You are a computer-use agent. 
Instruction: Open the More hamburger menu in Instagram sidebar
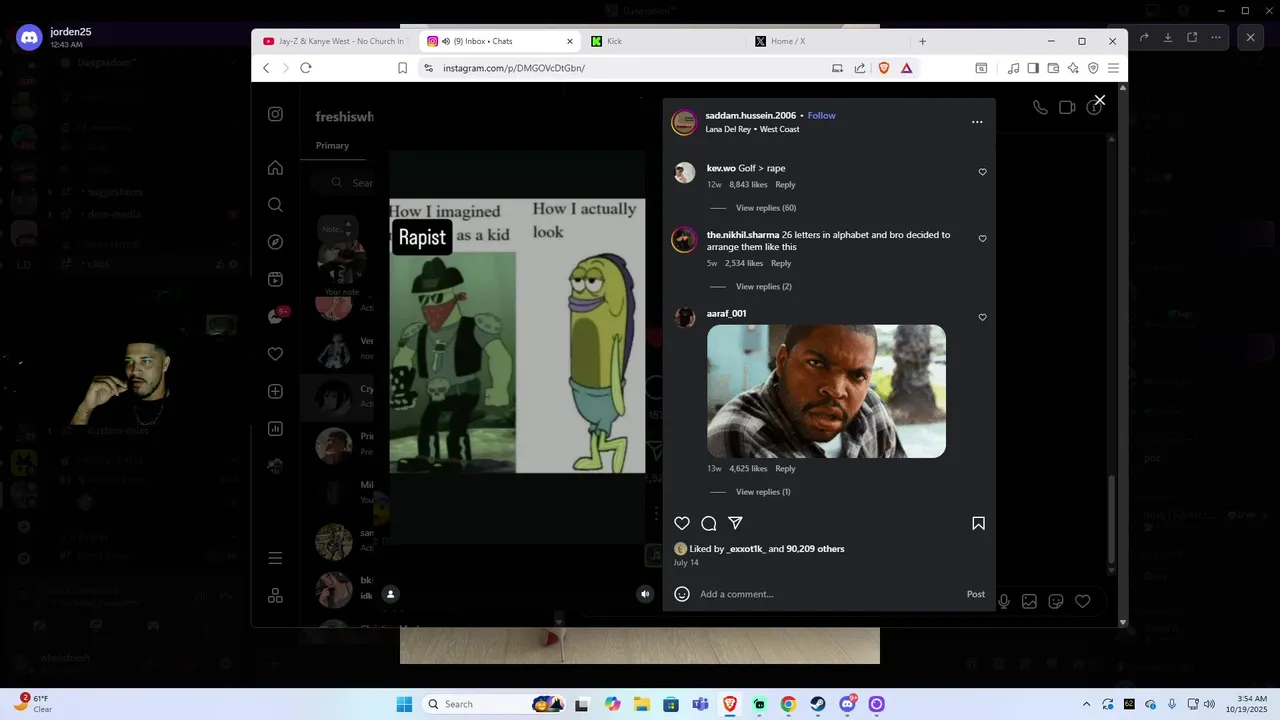point(275,558)
